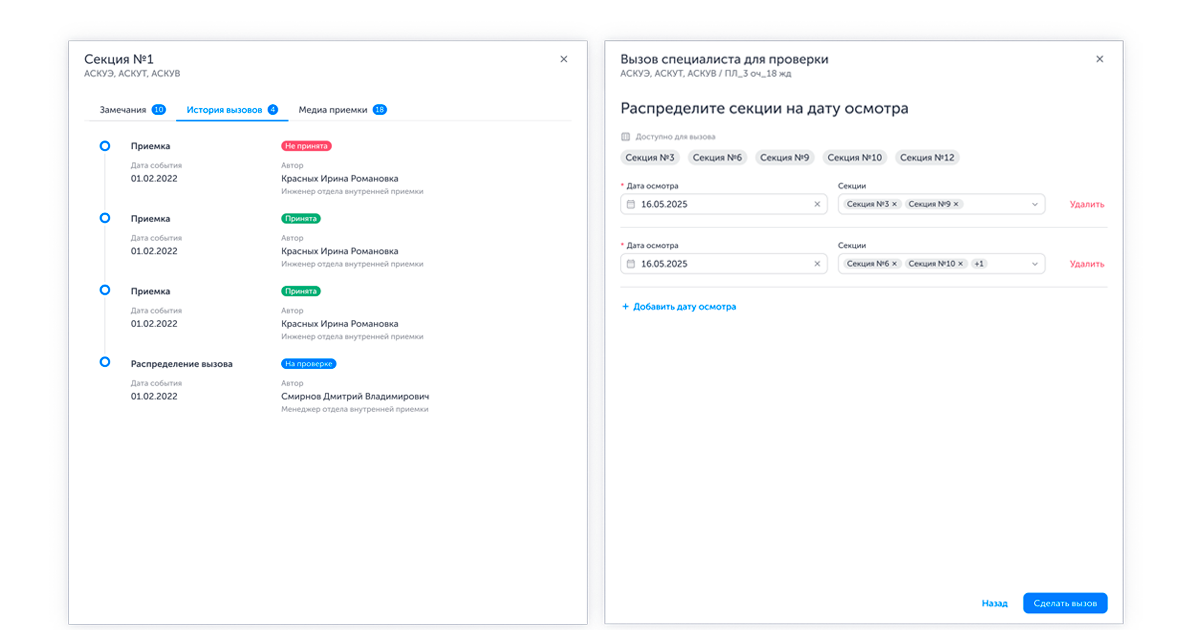Select the timeline node of Распределение вызова
1200x630 pixels.
[x=104, y=363]
